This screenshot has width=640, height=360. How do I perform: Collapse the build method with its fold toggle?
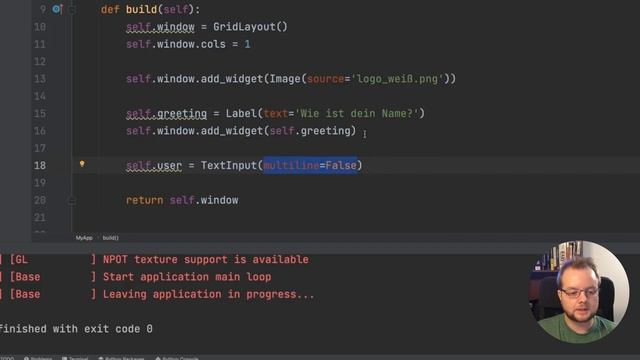pyautogui.click(x=72, y=9)
